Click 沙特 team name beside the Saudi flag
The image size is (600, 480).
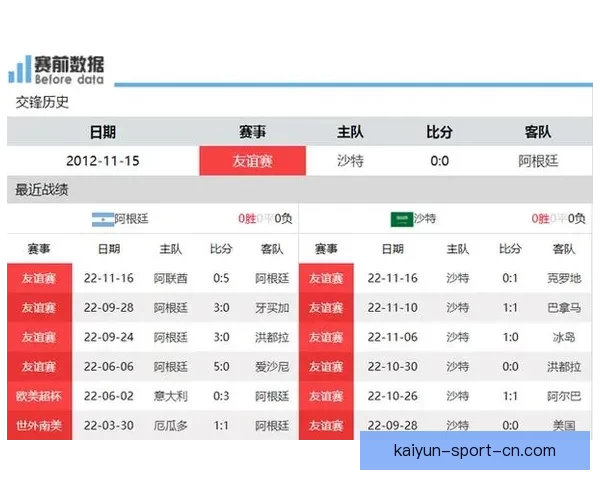[425, 218]
